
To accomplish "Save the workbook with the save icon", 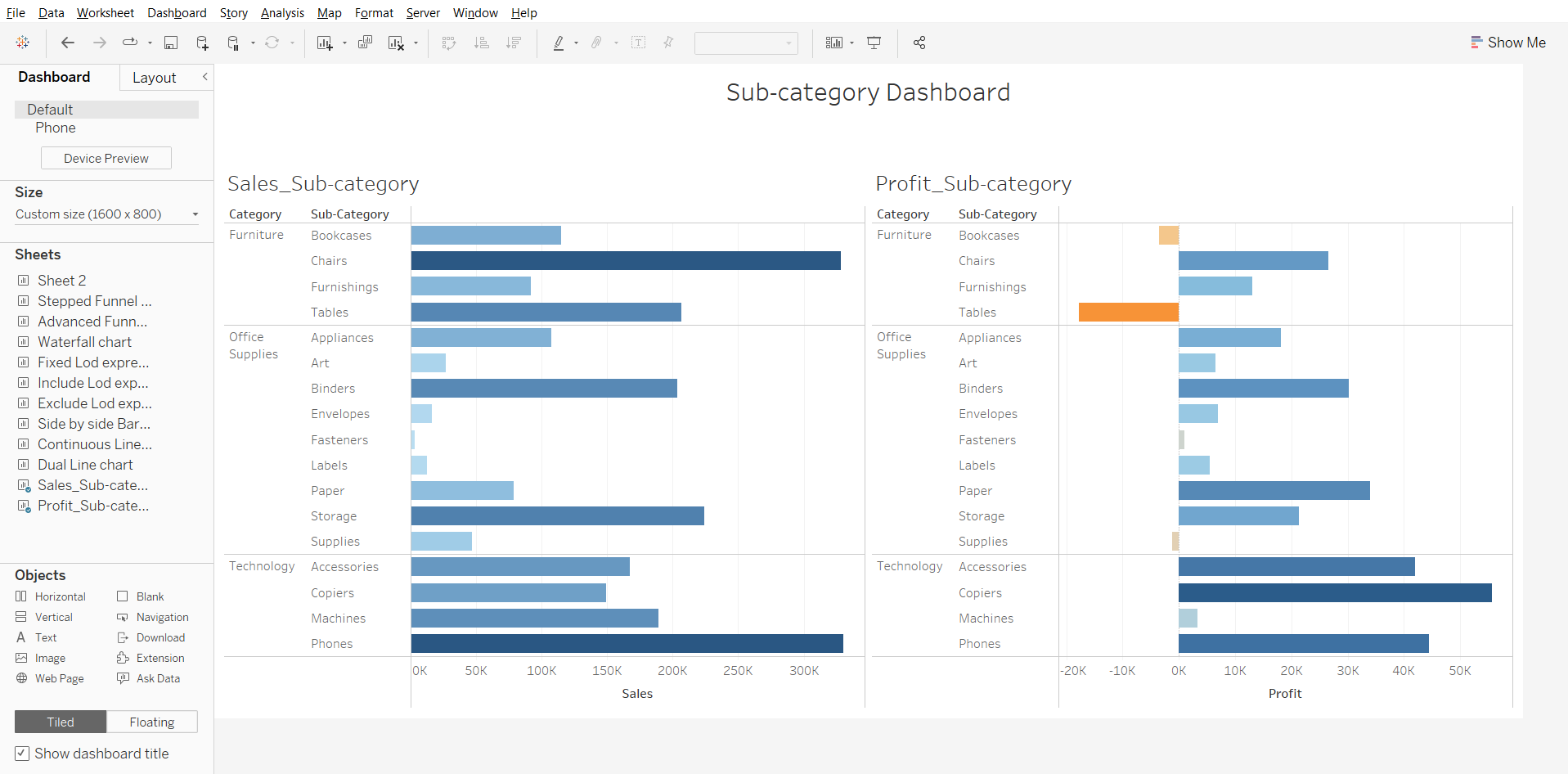I will coord(171,43).
